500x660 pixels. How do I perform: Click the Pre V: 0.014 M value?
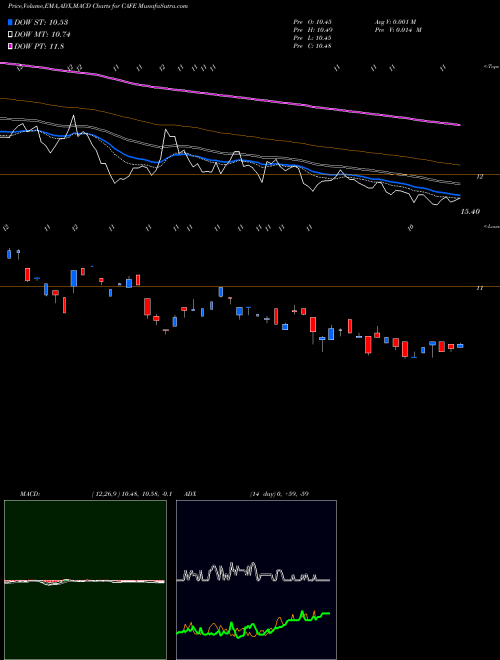[x=398, y=30]
